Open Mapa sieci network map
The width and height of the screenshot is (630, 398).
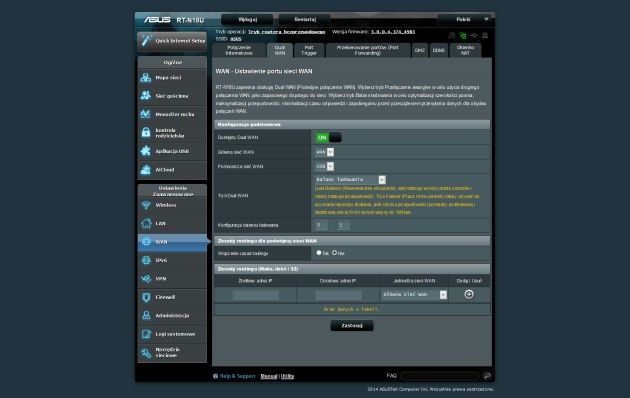click(172, 78)
